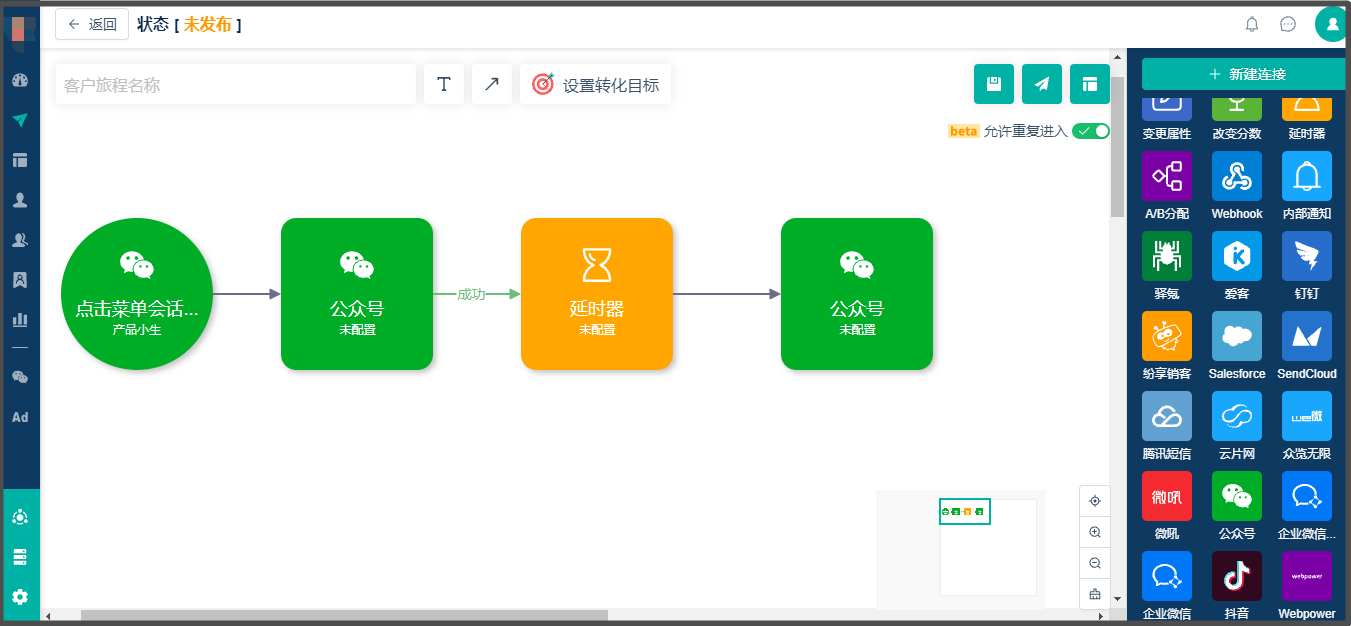The width and height of the screenshot is (1351, 626).
Task: Open the bar chart analytics icon in sidebar
Action: (x=20, y=320)
